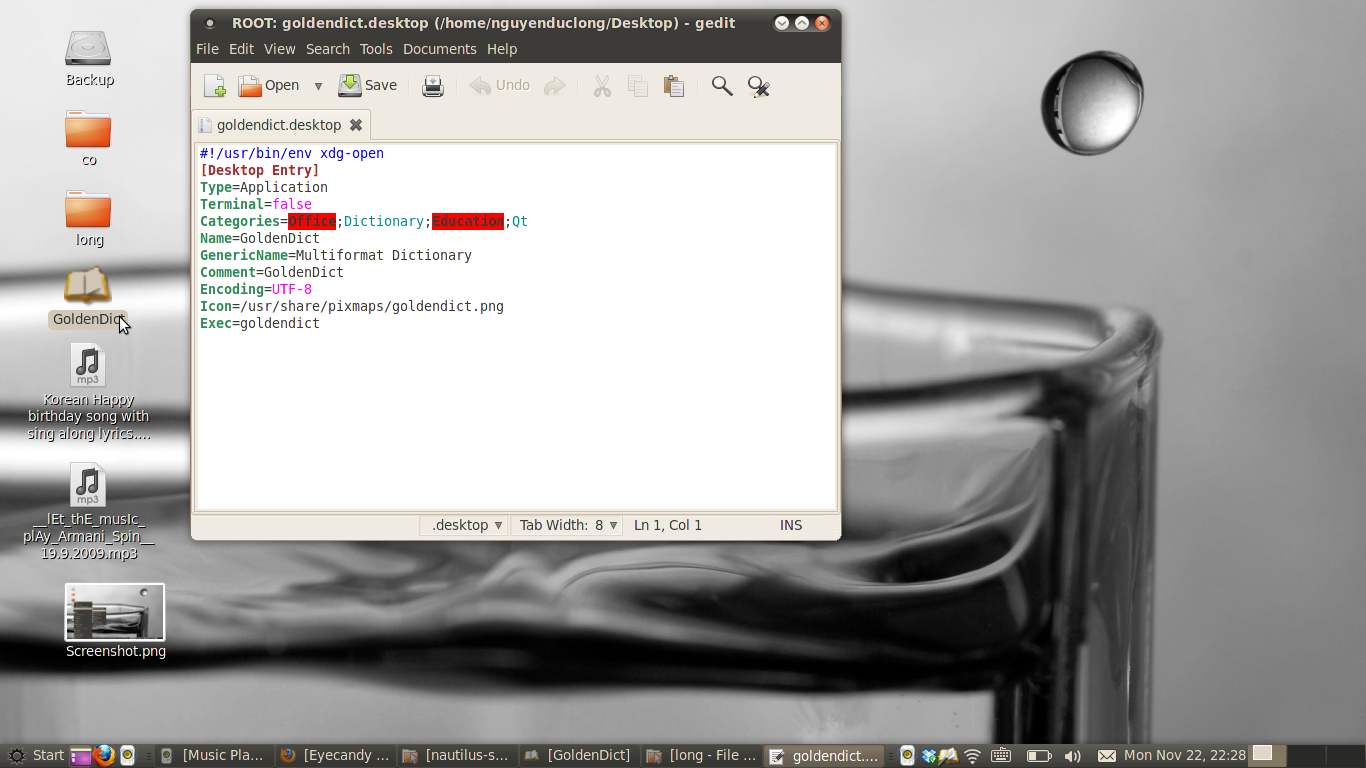Viewport: 1366px width, 768px height.
Task: Open the Start menu in taskbar
Action: pos(36,755)
